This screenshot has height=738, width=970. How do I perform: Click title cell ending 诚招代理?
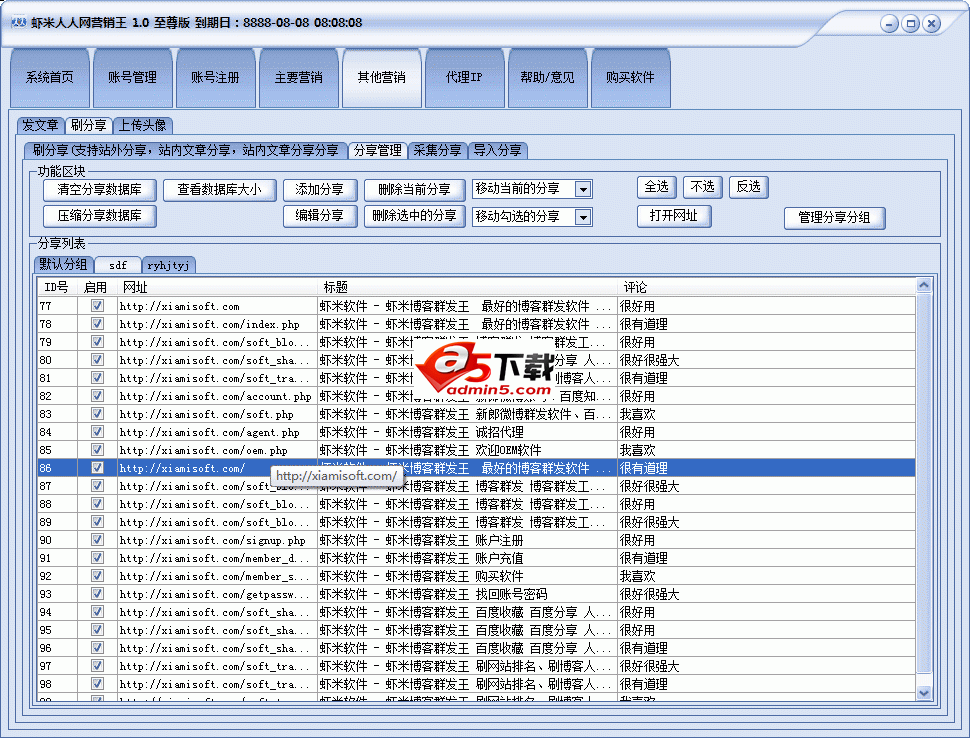(x=467, y=432)
